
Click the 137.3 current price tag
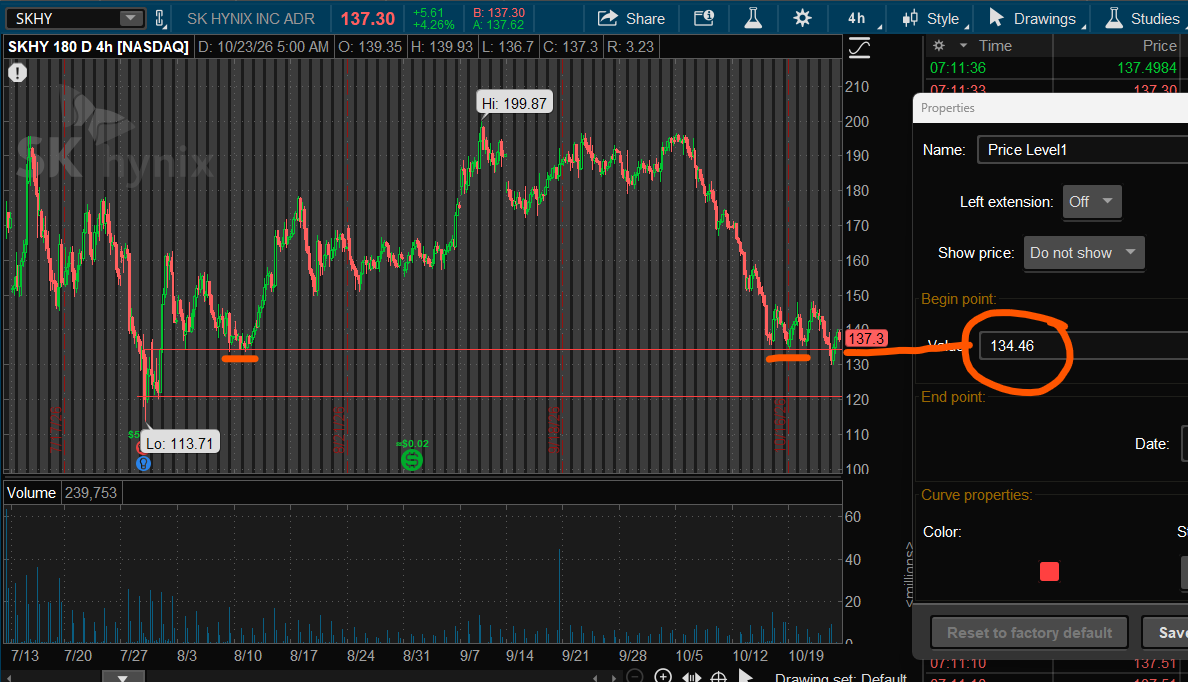point(866,339)
